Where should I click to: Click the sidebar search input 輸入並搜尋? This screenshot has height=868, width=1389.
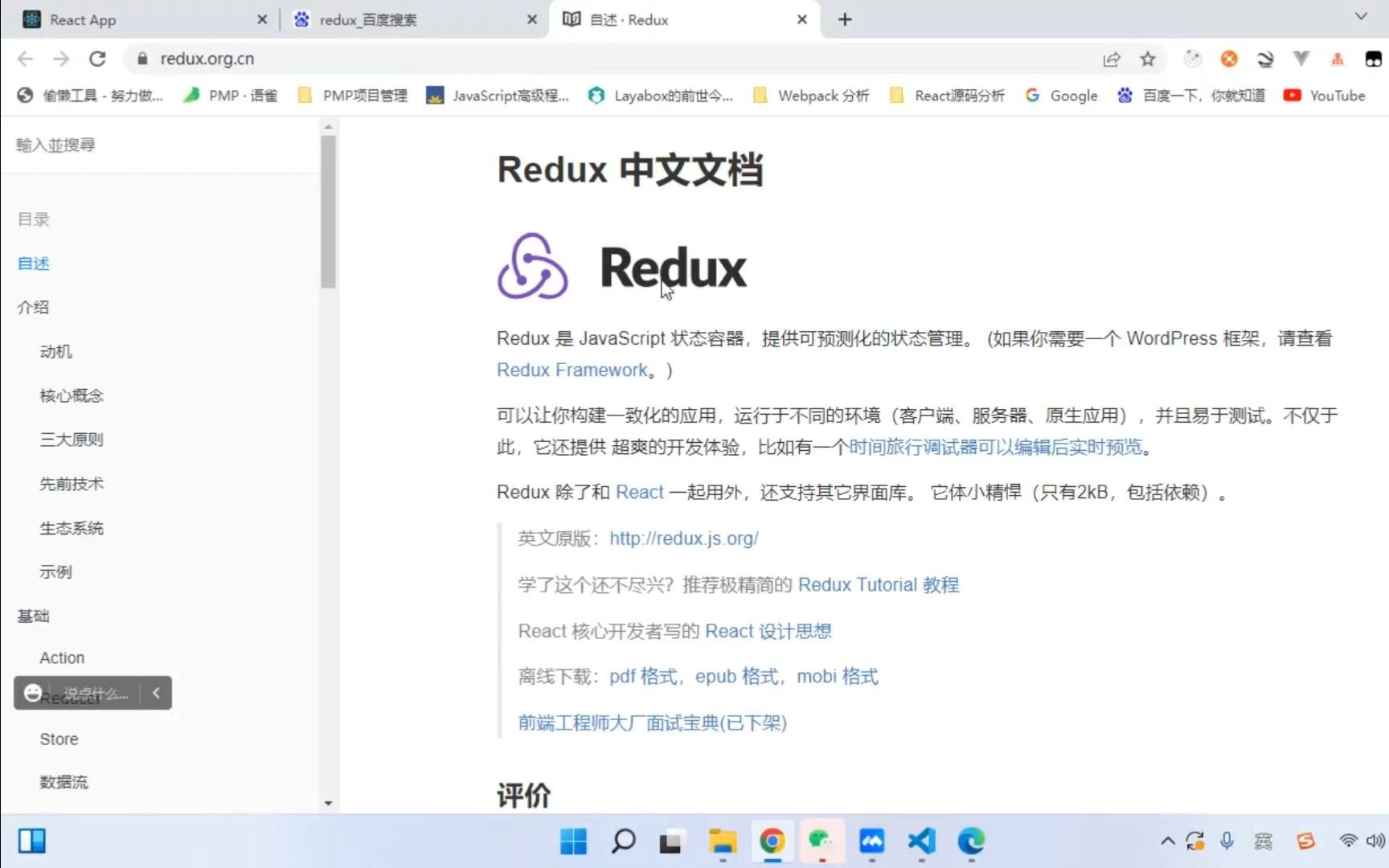[161, 145]
